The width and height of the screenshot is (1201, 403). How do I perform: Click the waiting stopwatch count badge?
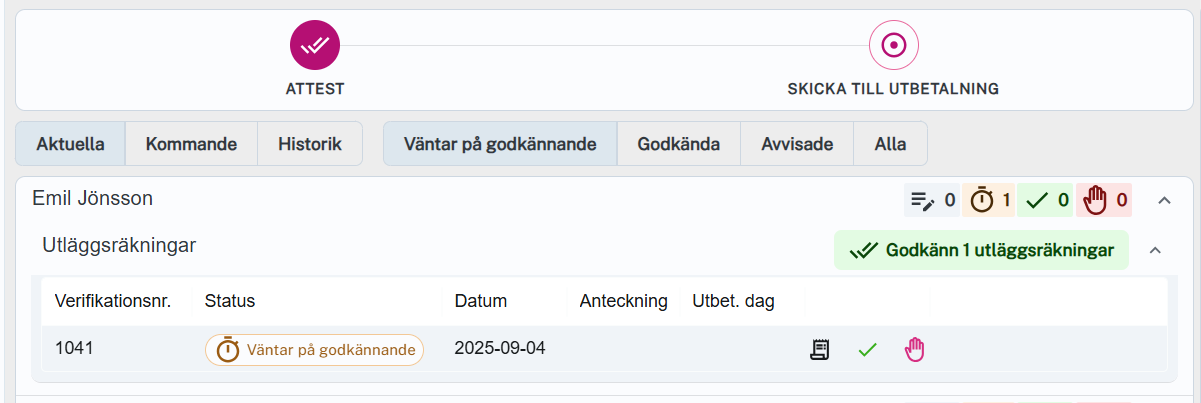tap(990, 201)
